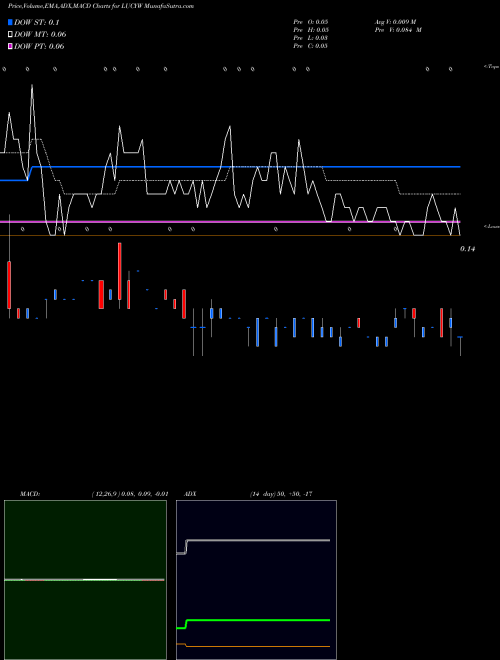Click the '<Lows' axis label
This screenshot has height=660, width=500.
pos(492,226)
